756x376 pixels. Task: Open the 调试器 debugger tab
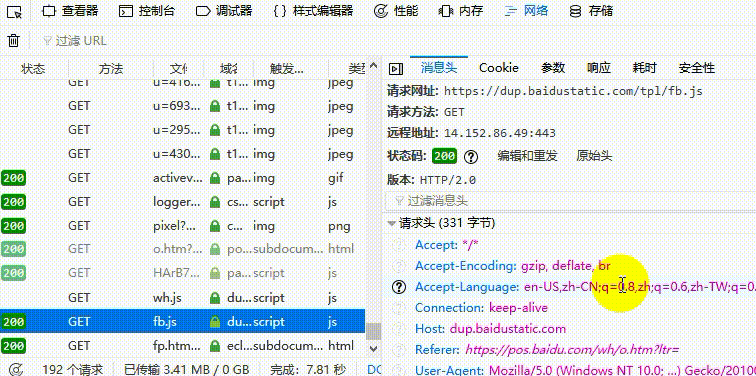click(224, 11)
